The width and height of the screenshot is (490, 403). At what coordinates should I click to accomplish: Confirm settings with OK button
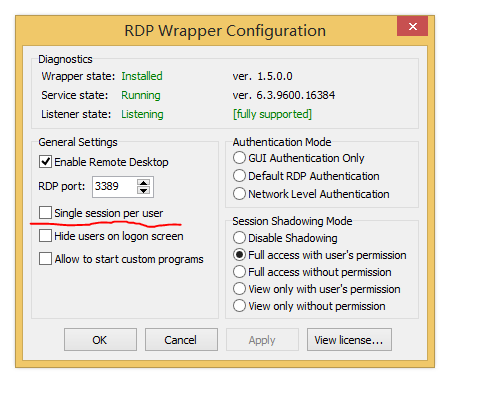[100, 340]
